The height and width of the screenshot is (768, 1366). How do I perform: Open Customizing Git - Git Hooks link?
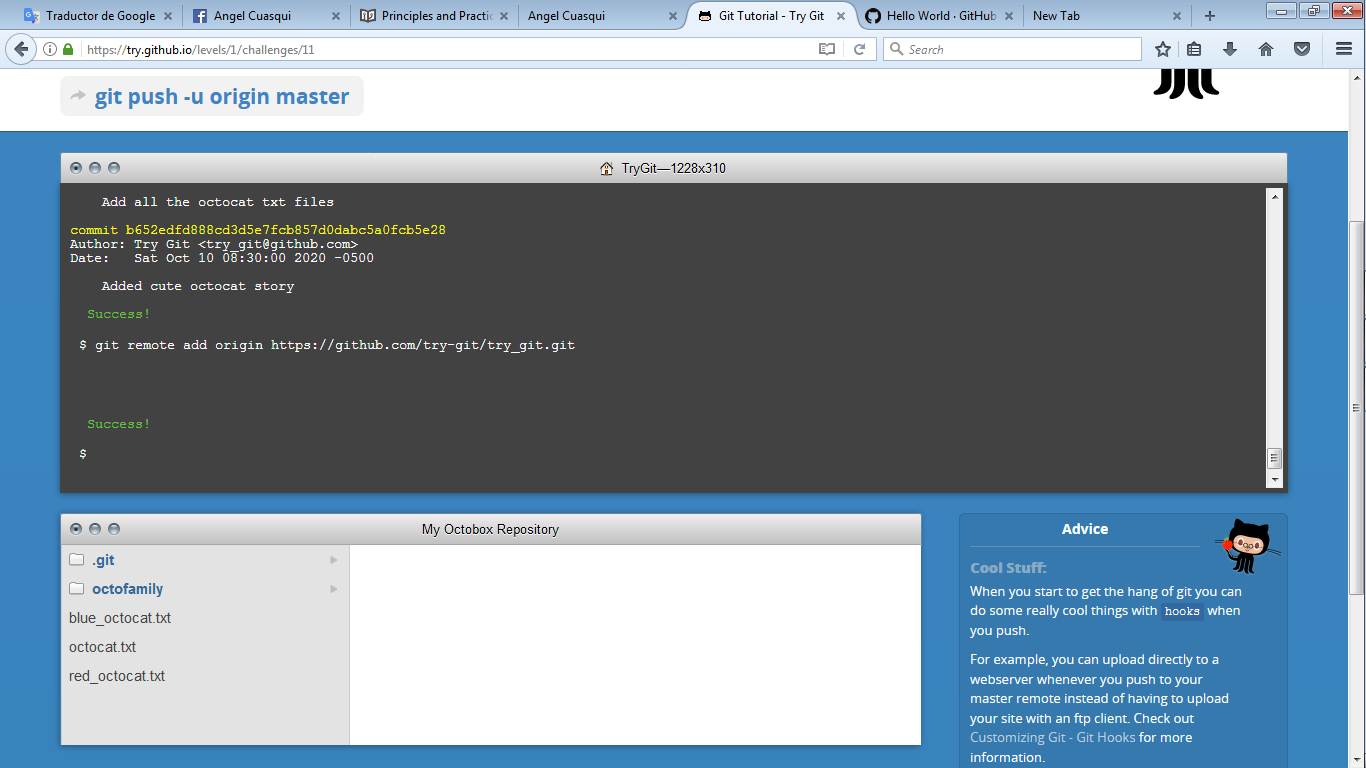[x=1053, y=737]
